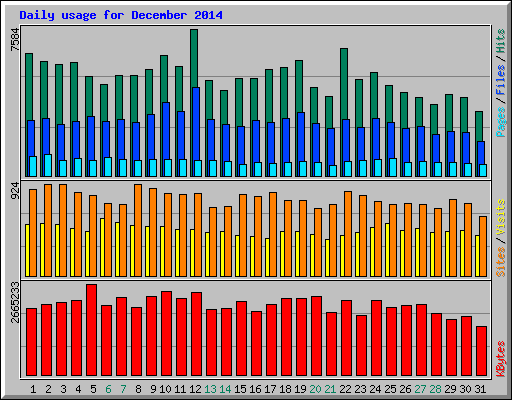Click the blue Files bar for day 10
The height and width of the screenshot is (400, 512).
166,131
